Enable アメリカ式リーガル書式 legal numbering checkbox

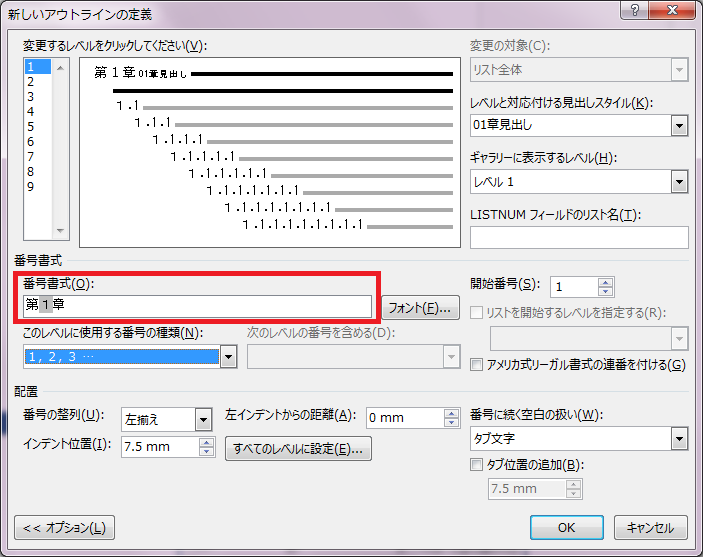pos(476,365)
